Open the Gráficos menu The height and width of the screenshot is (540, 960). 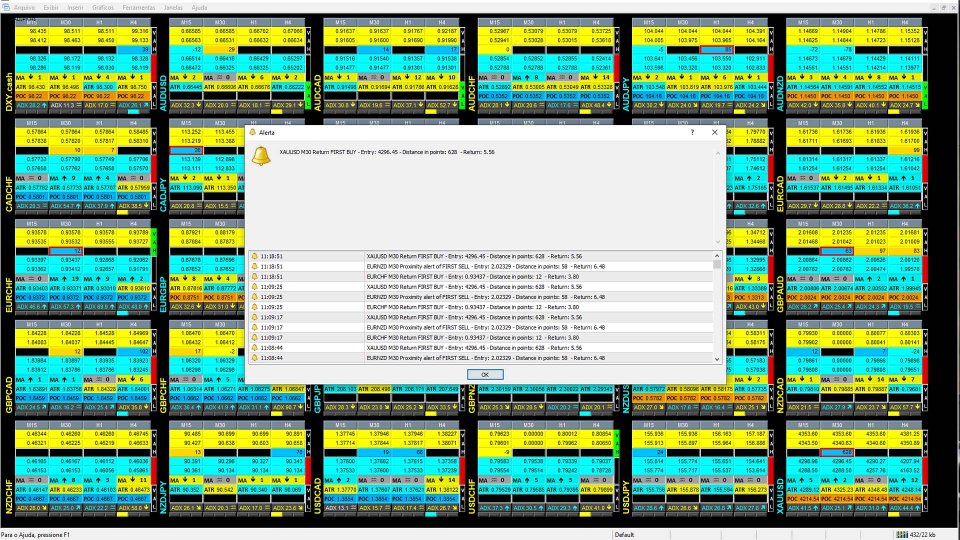pyautogui.click(x=103, y=7)
